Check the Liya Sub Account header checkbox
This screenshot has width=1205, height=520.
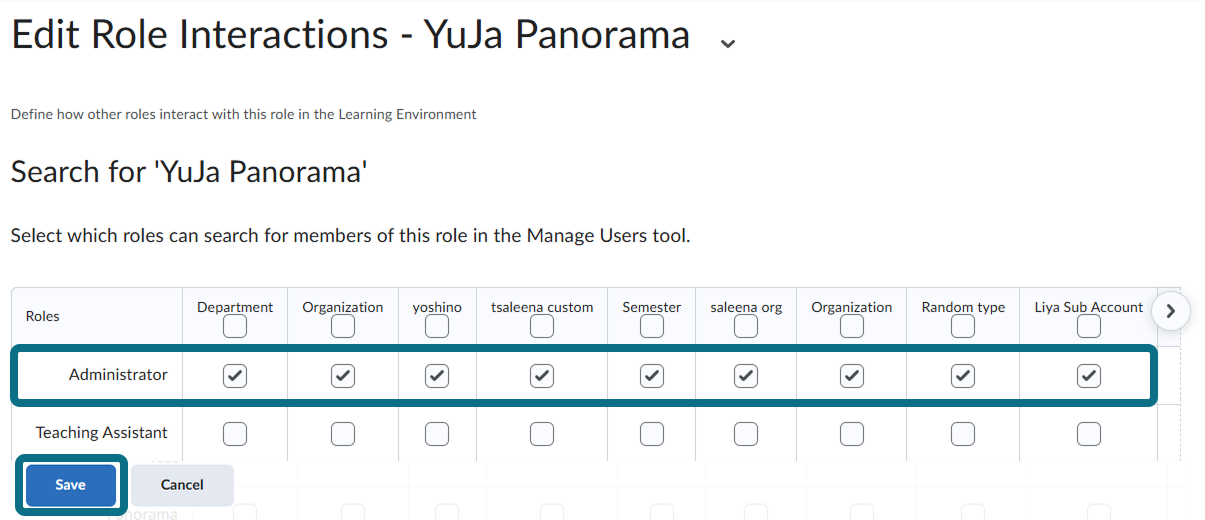coord(1089,327)
